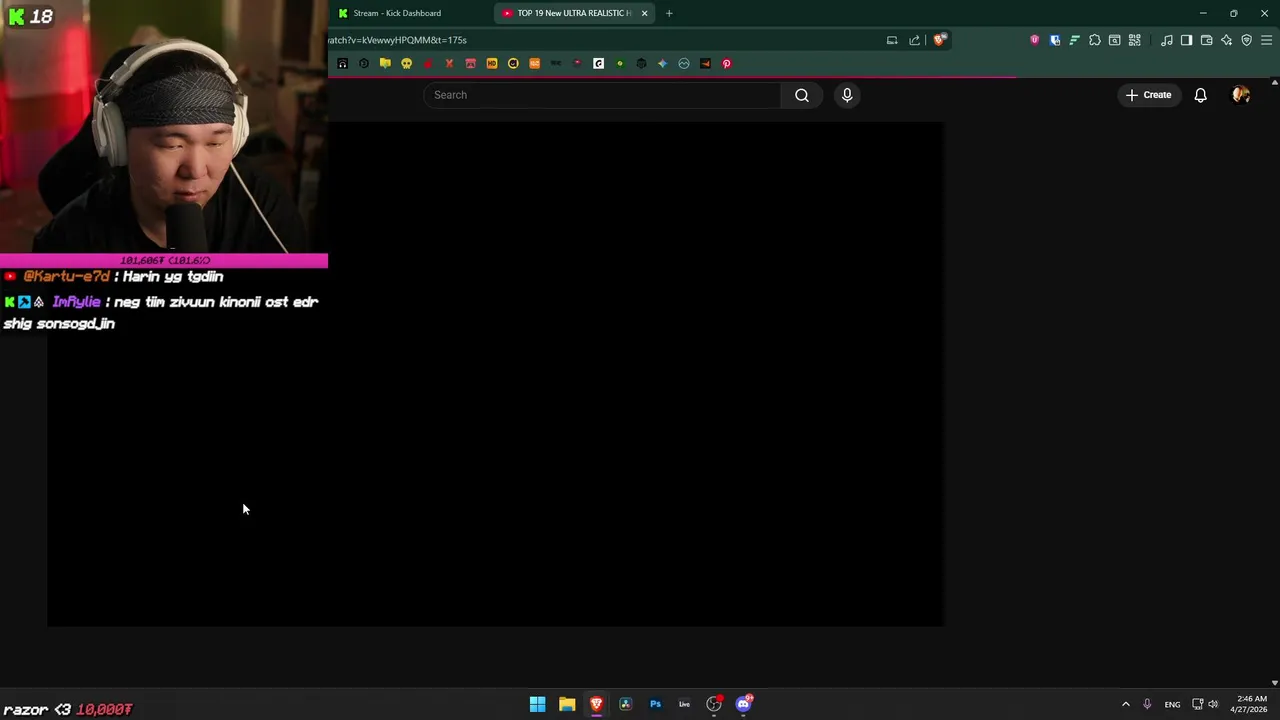Open Discord from taskbar

click(x=743, y=704)
